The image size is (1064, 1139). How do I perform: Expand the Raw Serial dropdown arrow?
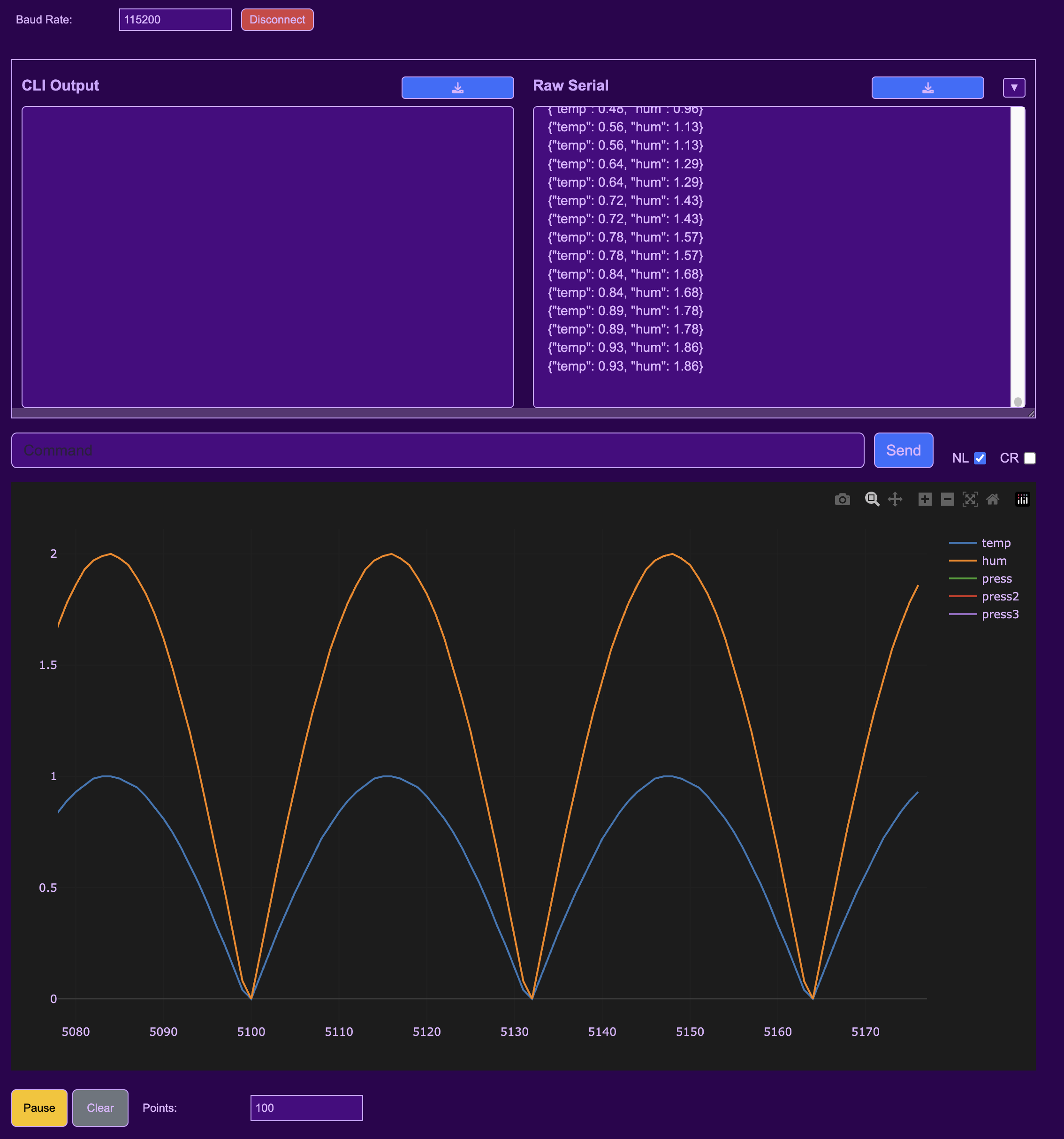coord(1014,88)
